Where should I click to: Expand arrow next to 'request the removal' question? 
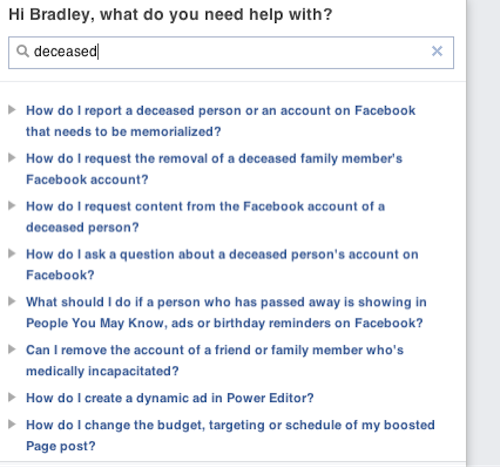(12, 157)
